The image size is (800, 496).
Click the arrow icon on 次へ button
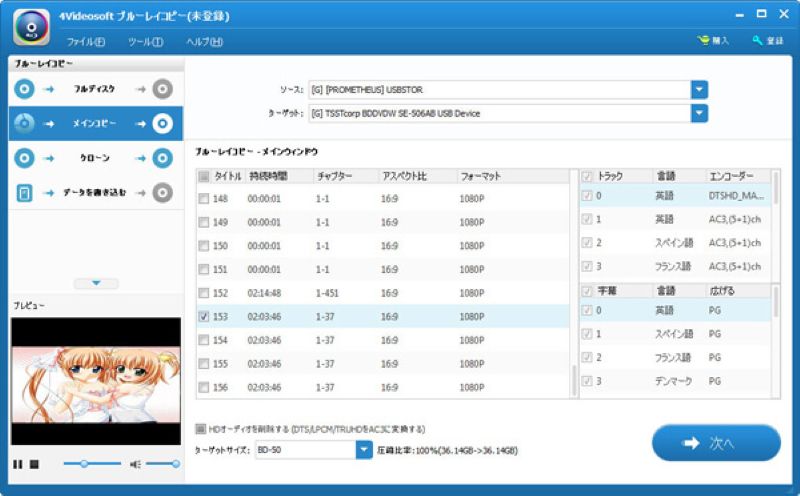pyautogui.click(x=691, y=443)
